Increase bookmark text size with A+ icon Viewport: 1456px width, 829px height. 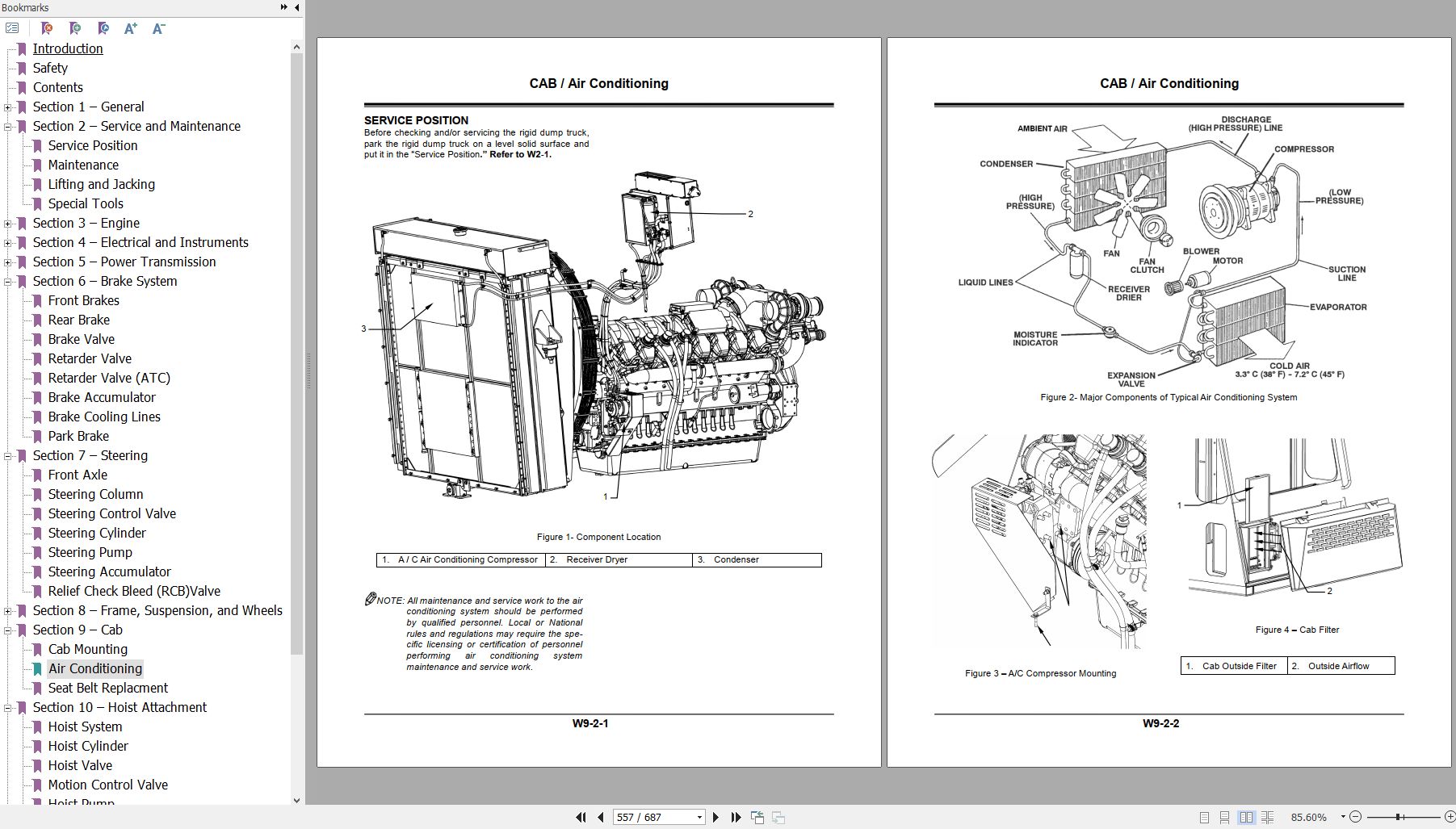click(130, 28)
